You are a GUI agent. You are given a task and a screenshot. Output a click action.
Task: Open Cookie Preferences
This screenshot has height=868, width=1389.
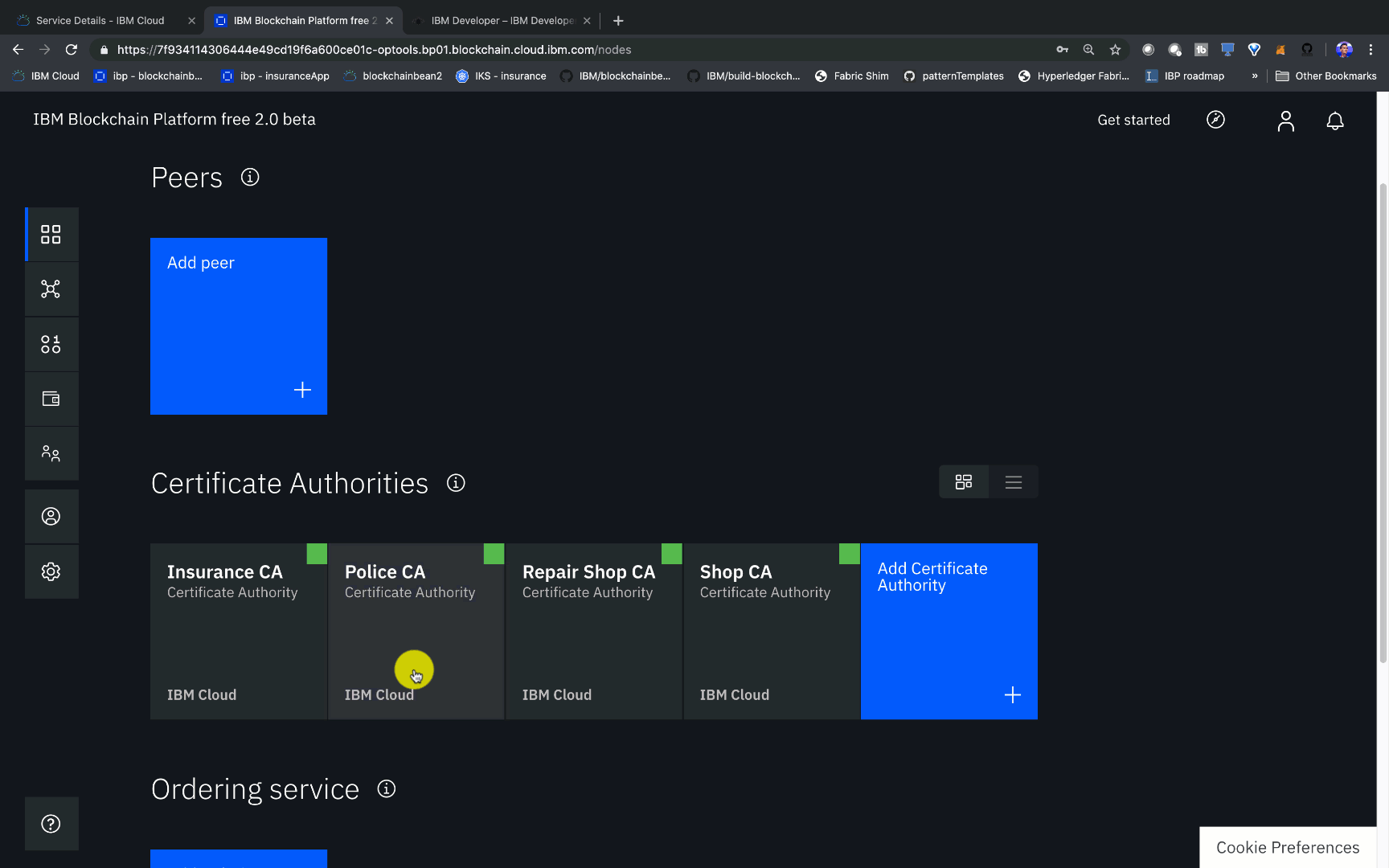tap(1288, 847)
